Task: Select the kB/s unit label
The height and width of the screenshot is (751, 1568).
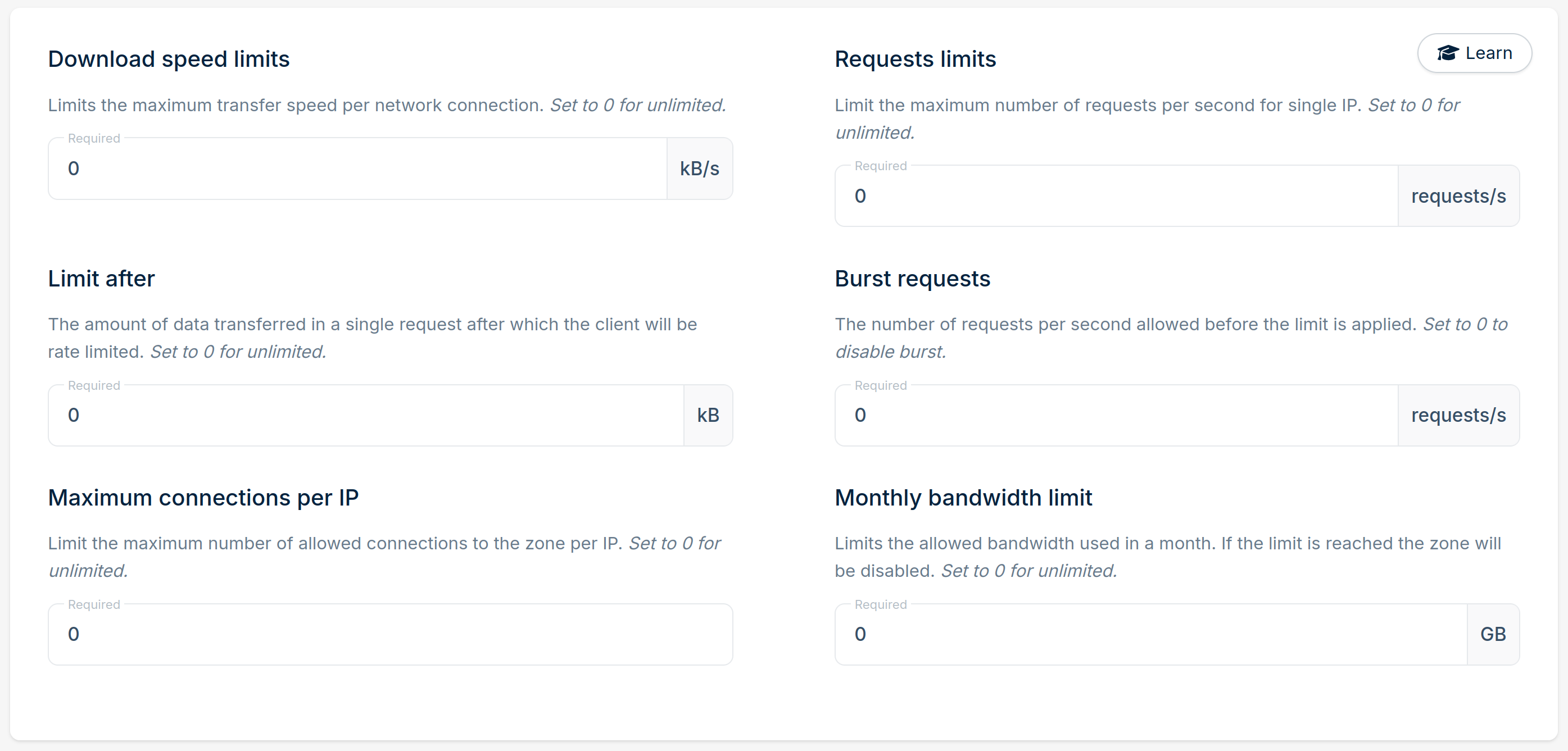Action: coord(699,169)
